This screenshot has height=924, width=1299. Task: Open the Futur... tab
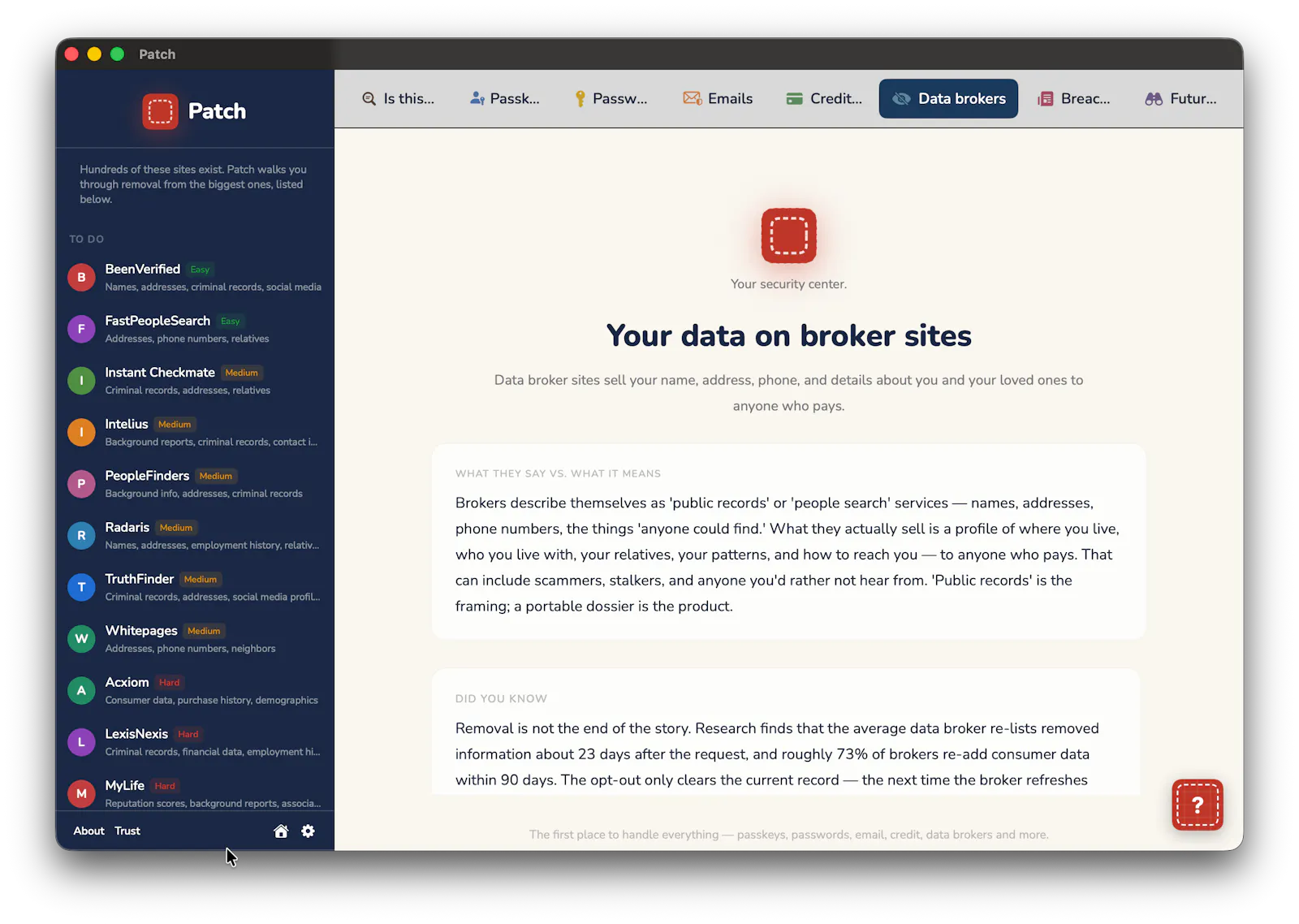pyautogui.click(x=1180, y=98)
